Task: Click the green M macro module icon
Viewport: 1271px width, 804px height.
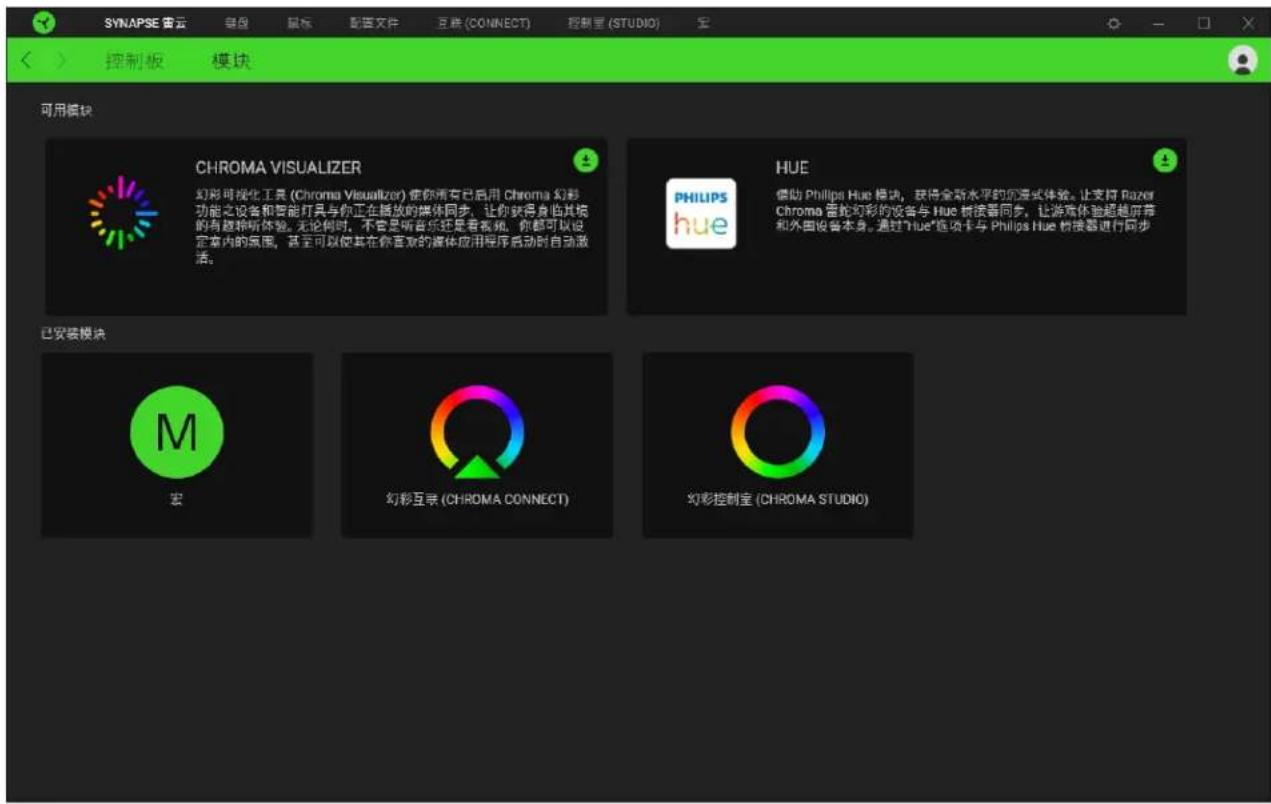Action: (x=177, y=432)
